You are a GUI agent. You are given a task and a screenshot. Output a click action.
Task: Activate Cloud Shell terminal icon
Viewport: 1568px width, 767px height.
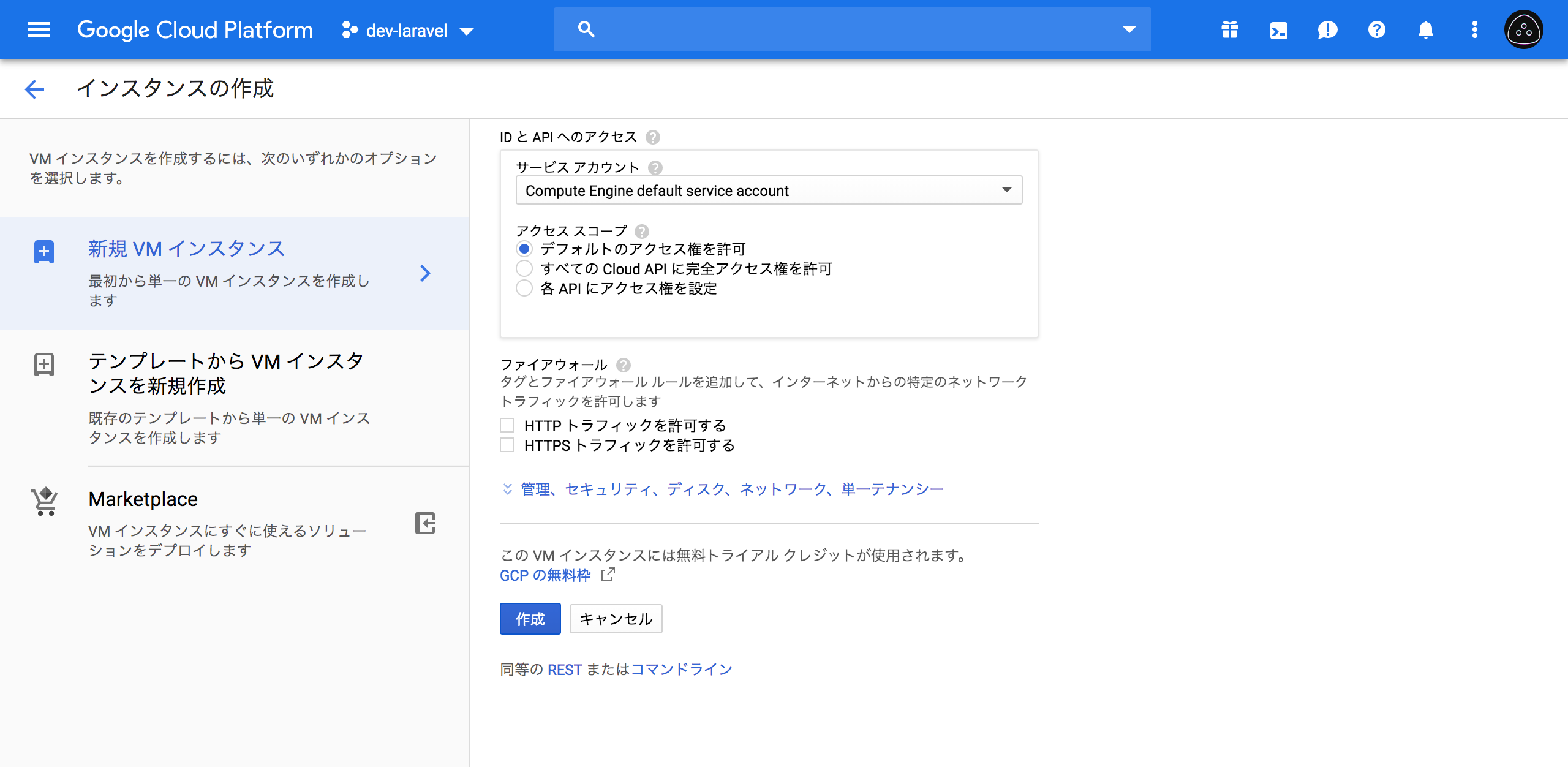(x=1278, y=29)
